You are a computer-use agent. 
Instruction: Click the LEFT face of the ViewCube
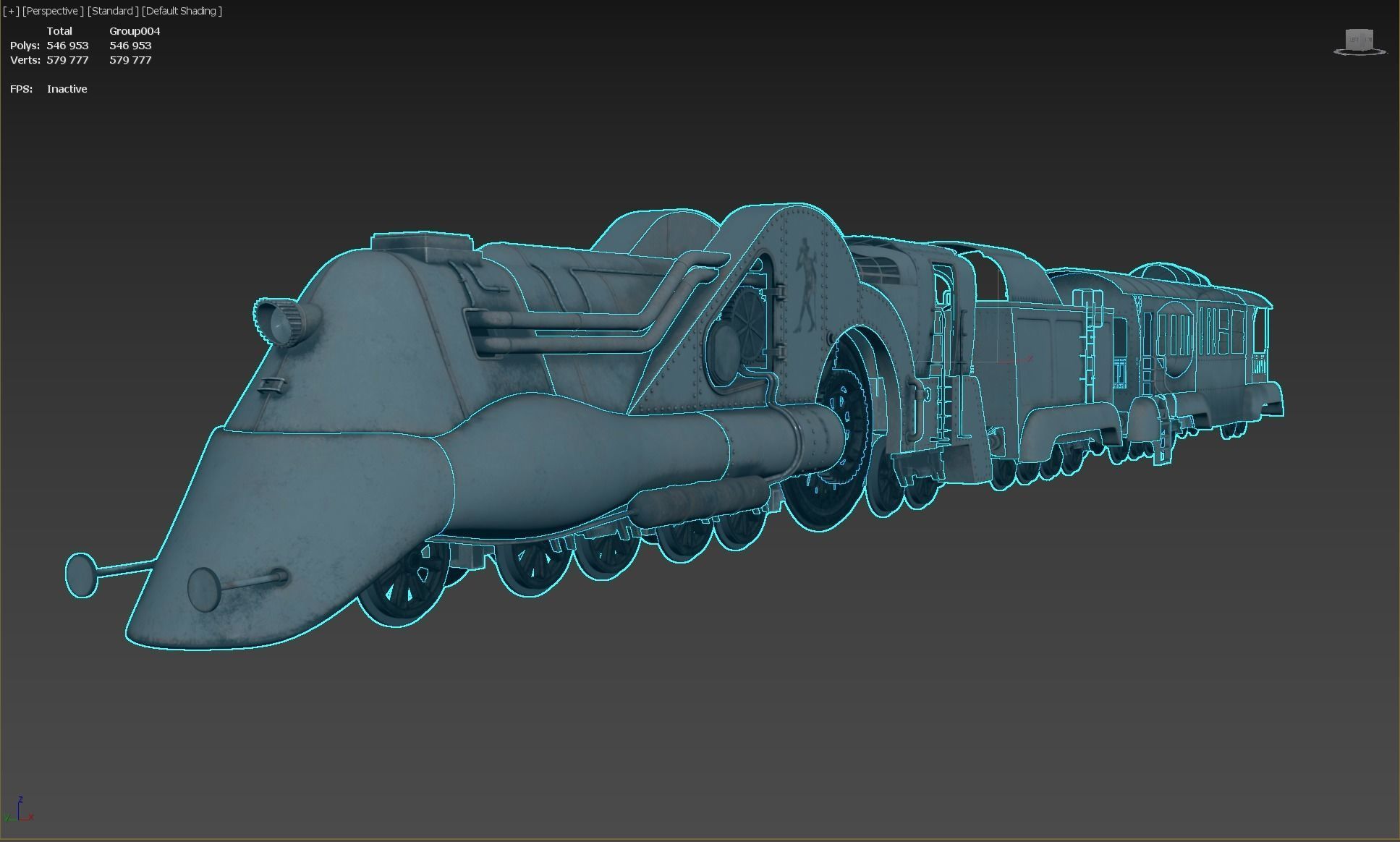(1354, 40)
